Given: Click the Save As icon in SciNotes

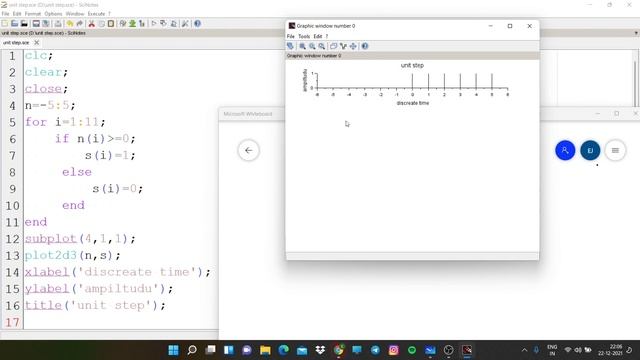Looking at the screenshot, I should tap(46, 24).
